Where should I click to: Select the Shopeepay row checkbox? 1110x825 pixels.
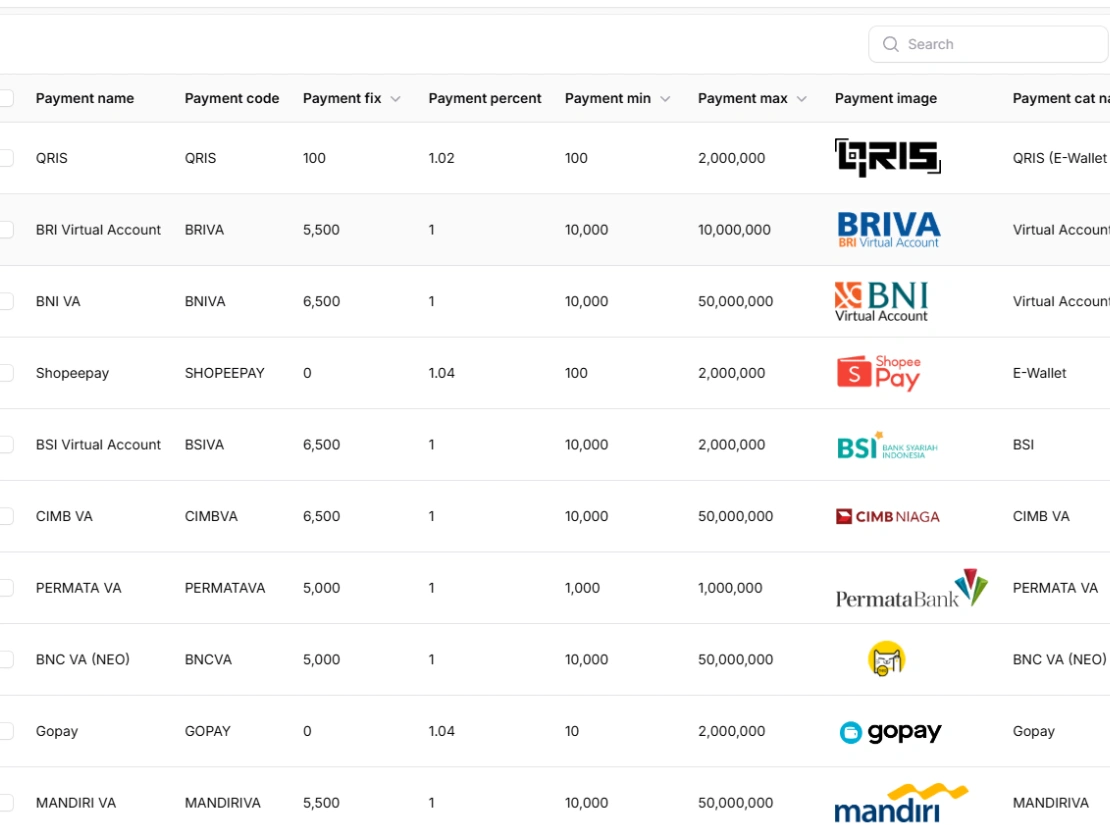(x=6, y=373)
